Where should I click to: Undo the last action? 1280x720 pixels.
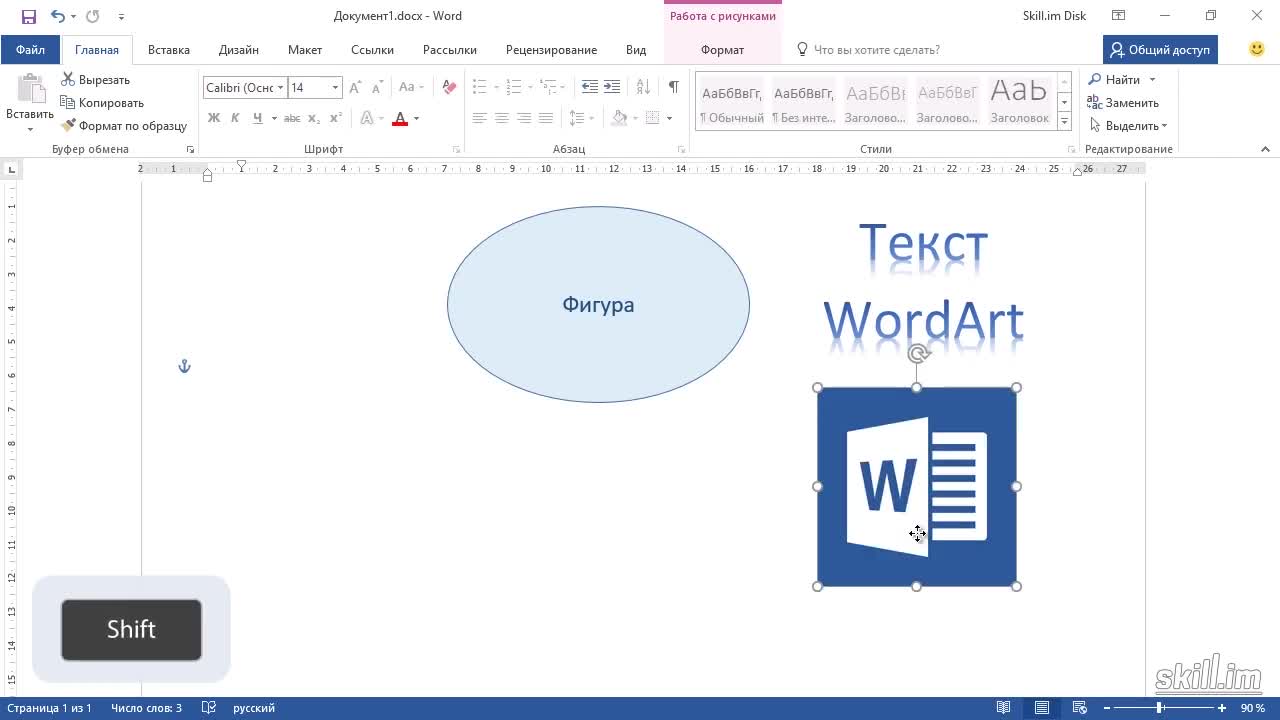pyautogui.click(x=58, y=16)
